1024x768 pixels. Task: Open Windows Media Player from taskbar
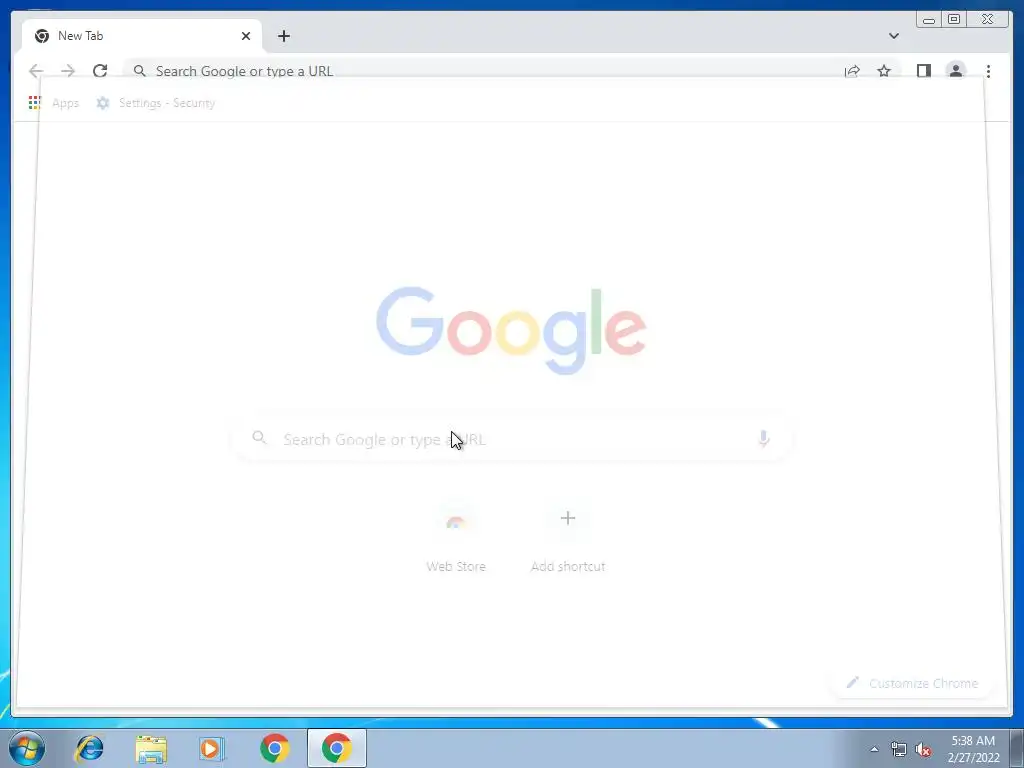click(212, 748)
